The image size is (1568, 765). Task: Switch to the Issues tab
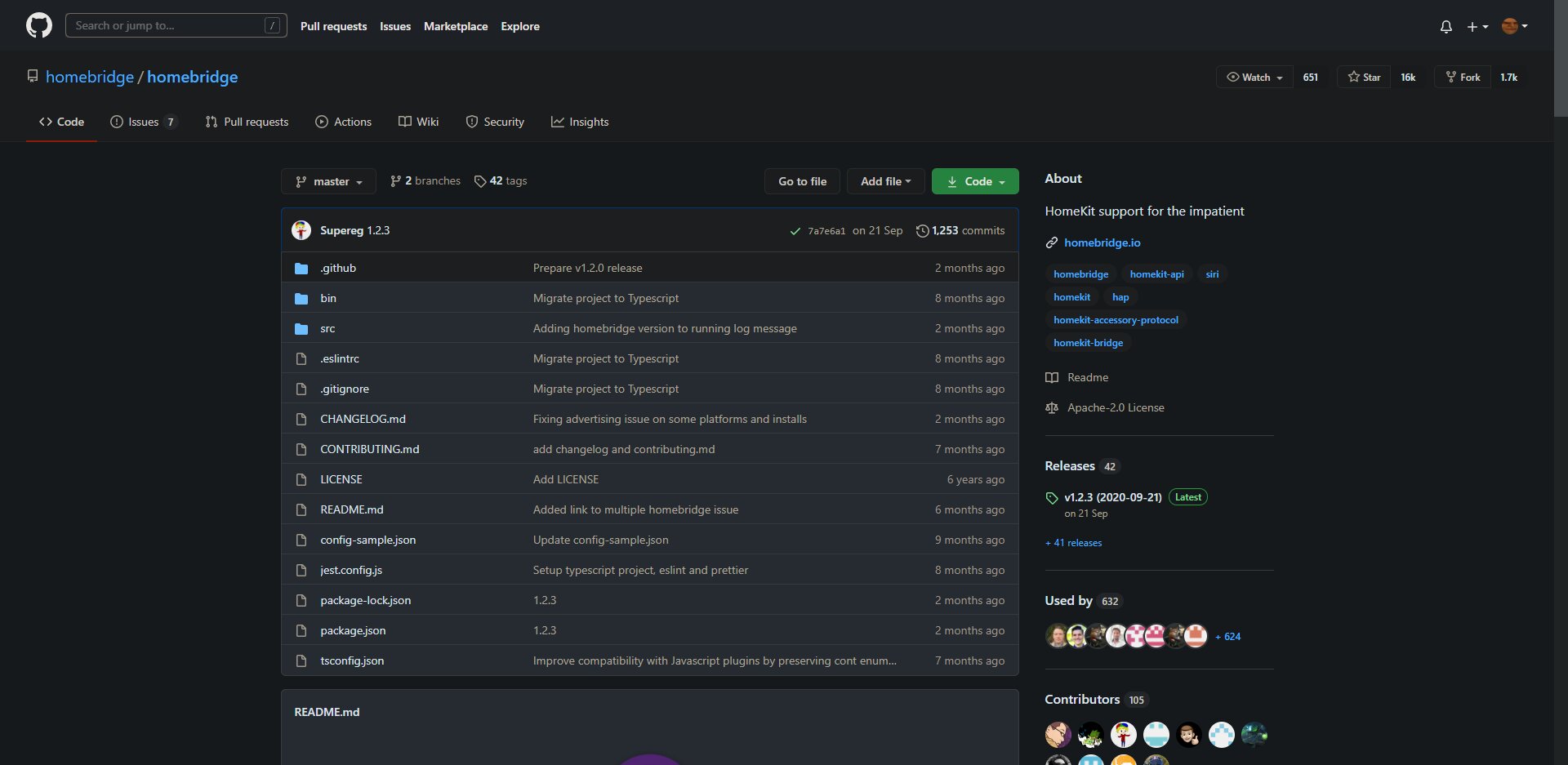tap(144, 122)
